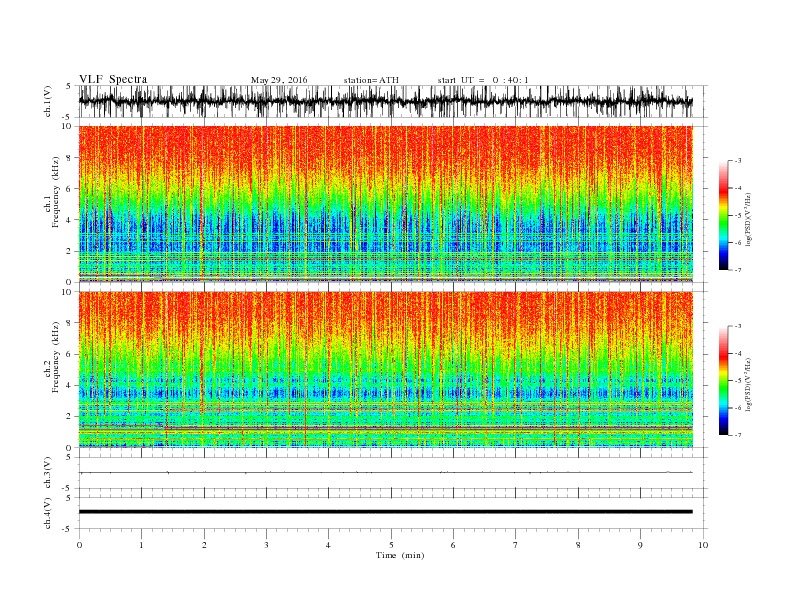Click the time axis tick label "7"
The height and width of the screenshot is (612, 792).
click(515, 545)
